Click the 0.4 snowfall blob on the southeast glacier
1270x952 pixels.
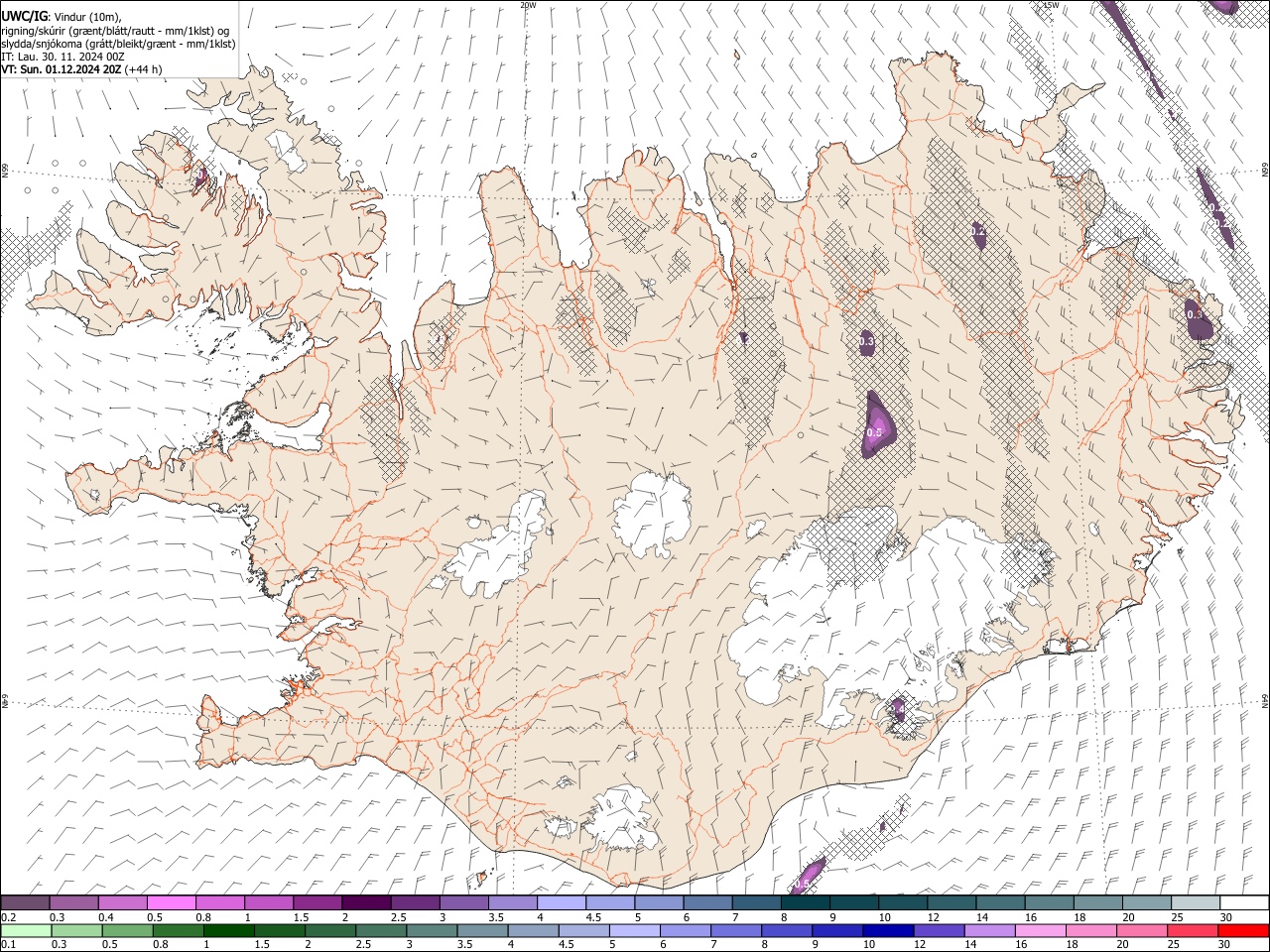[x=896, y=709]
